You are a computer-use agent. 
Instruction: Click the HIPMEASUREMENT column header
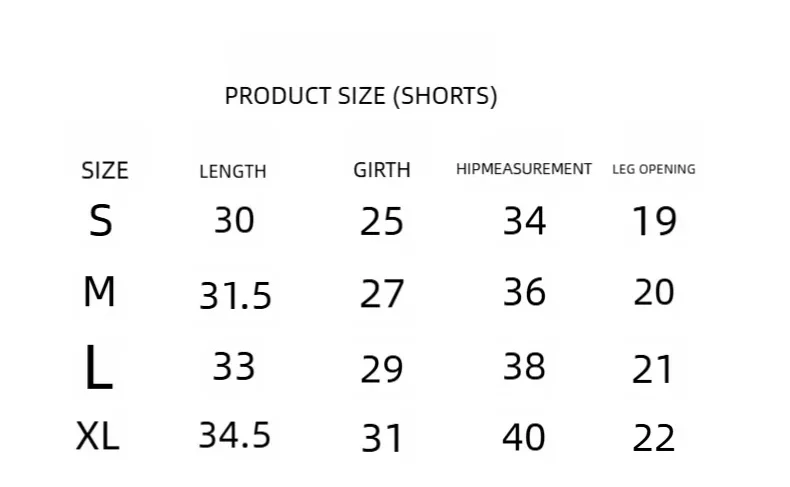(x=524, y=169)
